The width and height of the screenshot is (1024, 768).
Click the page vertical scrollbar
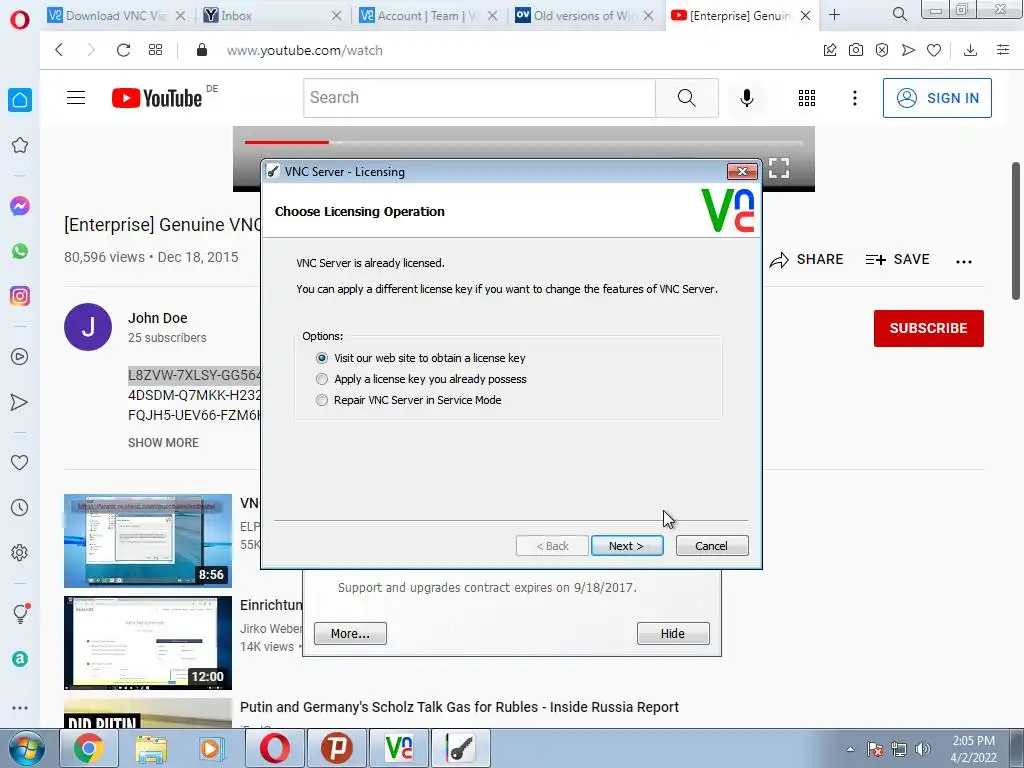point(1016,231)
